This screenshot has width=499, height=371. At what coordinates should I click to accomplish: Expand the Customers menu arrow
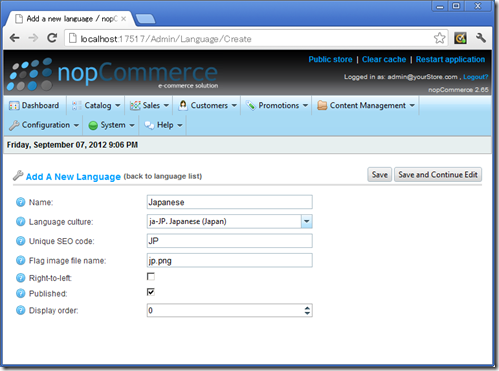(x=234, y=106)
